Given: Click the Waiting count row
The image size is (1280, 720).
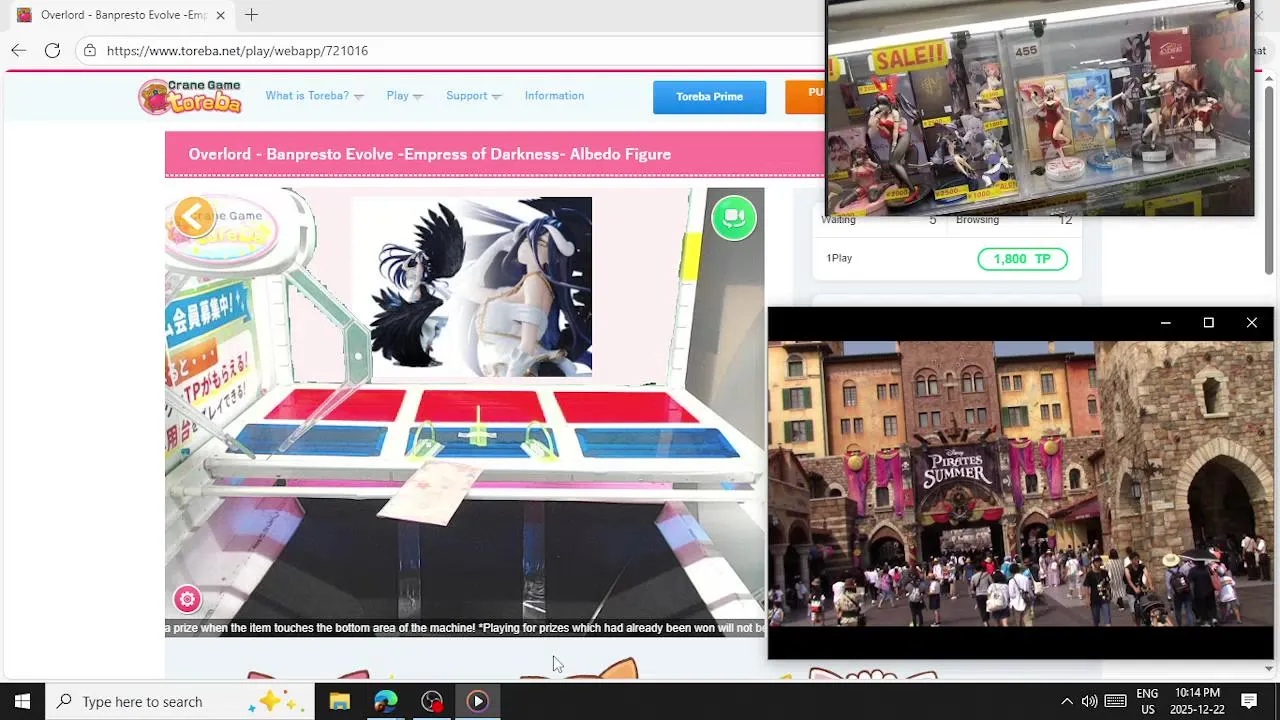Looking at the screenshot, I should tap(879, 220).
